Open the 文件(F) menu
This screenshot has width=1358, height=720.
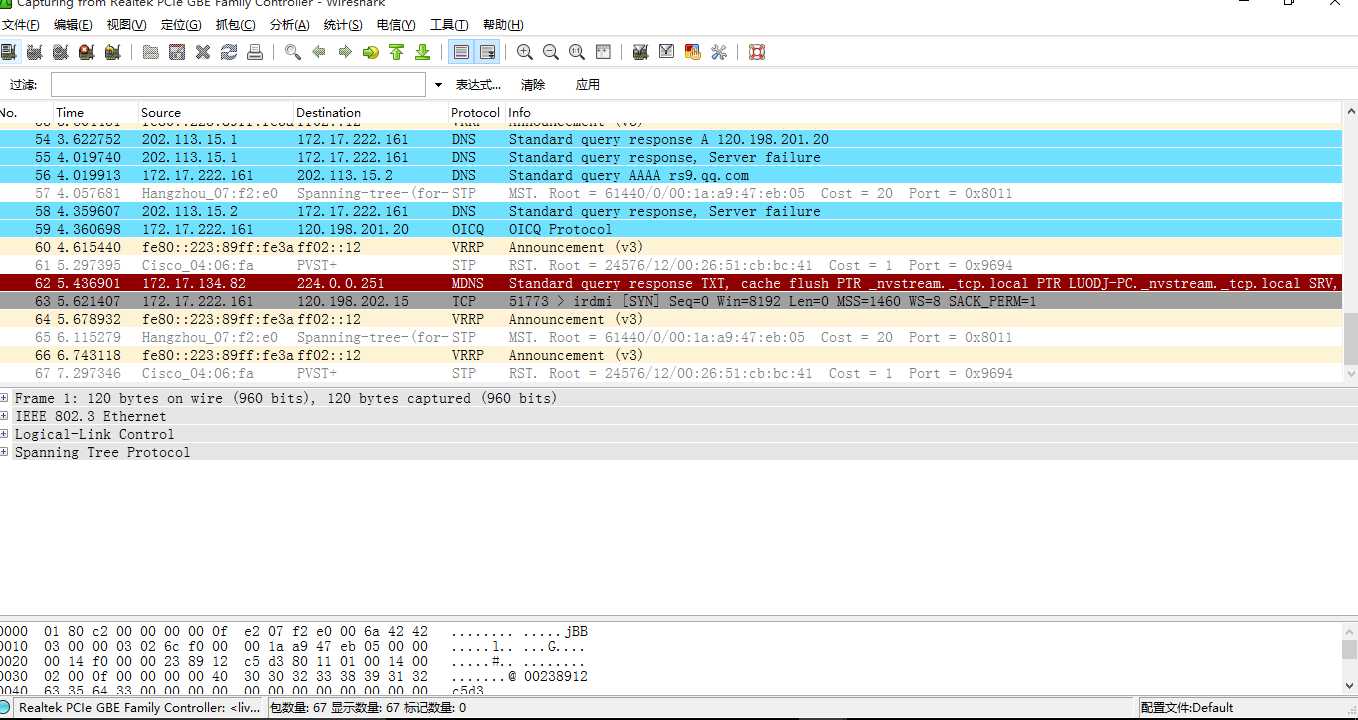(20, 25)
